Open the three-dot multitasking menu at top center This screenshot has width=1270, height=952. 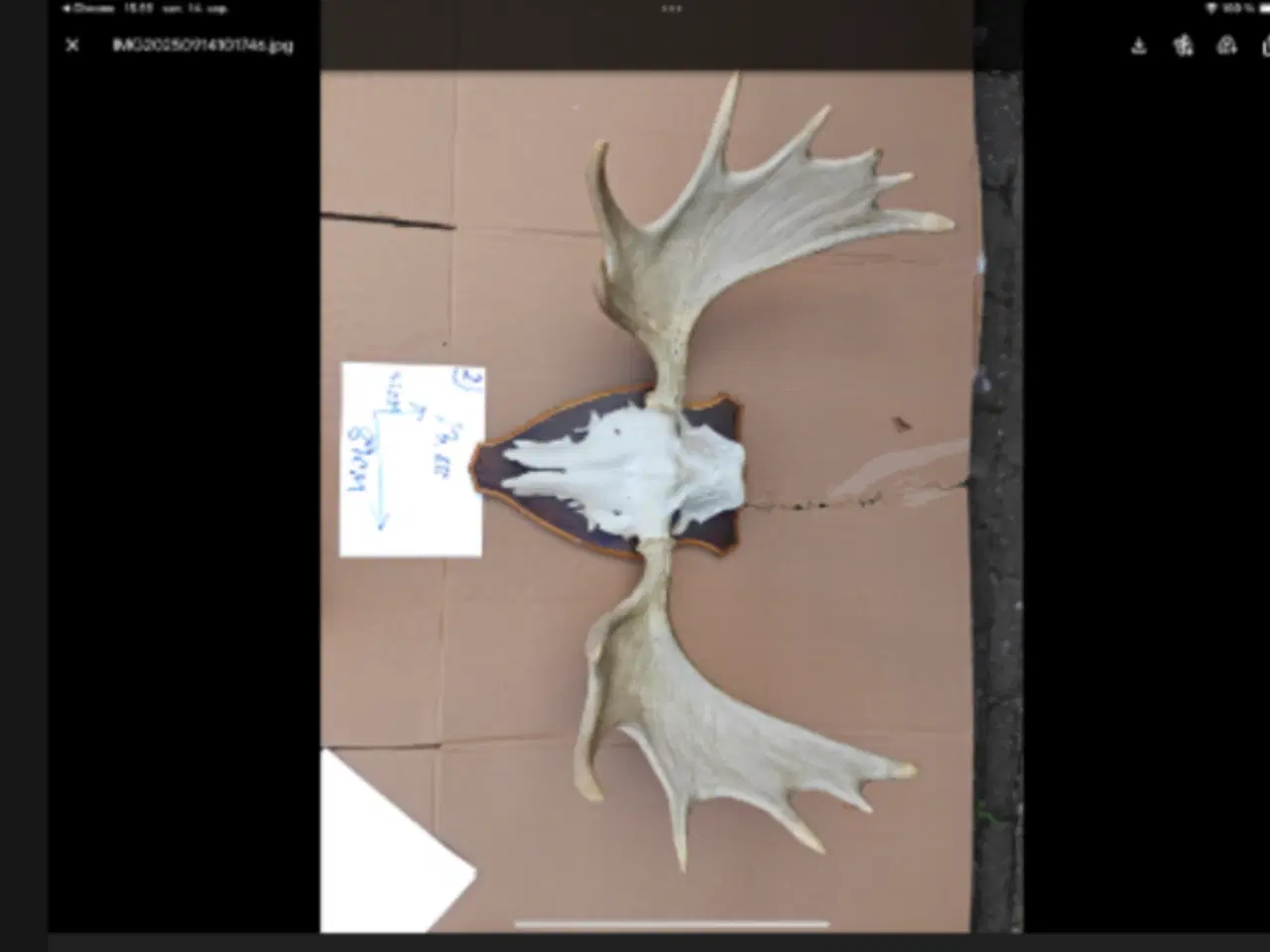coord(672,8)
